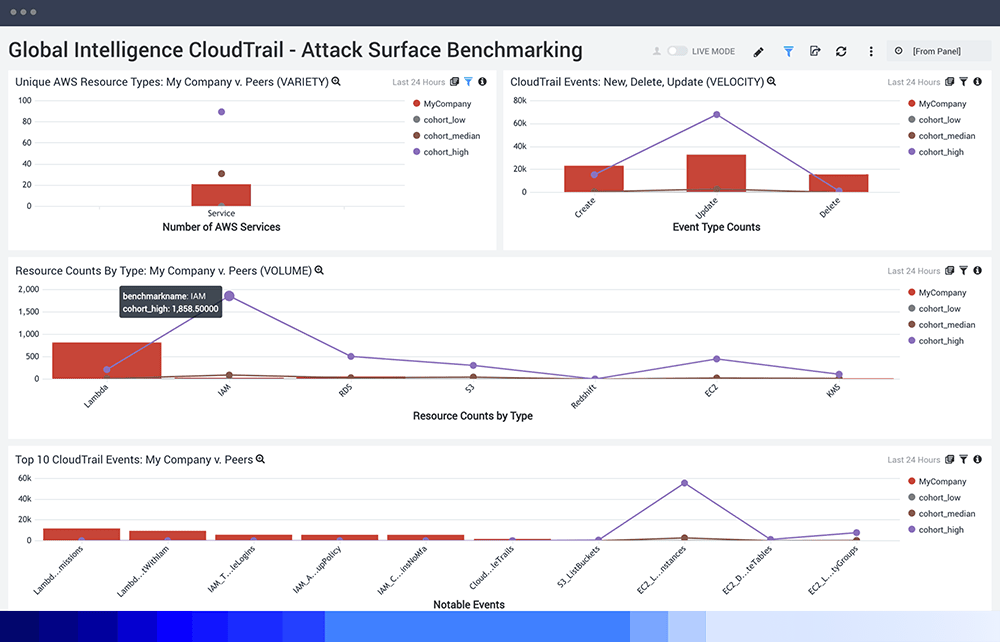Click the cohort_high peak point in Top 10 chart

684,483
